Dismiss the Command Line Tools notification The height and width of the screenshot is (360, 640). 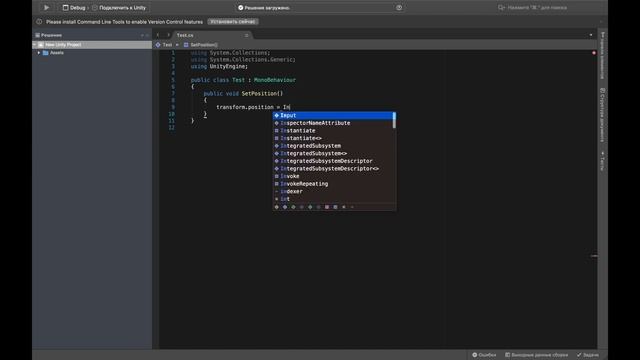[x=601, y=22]
